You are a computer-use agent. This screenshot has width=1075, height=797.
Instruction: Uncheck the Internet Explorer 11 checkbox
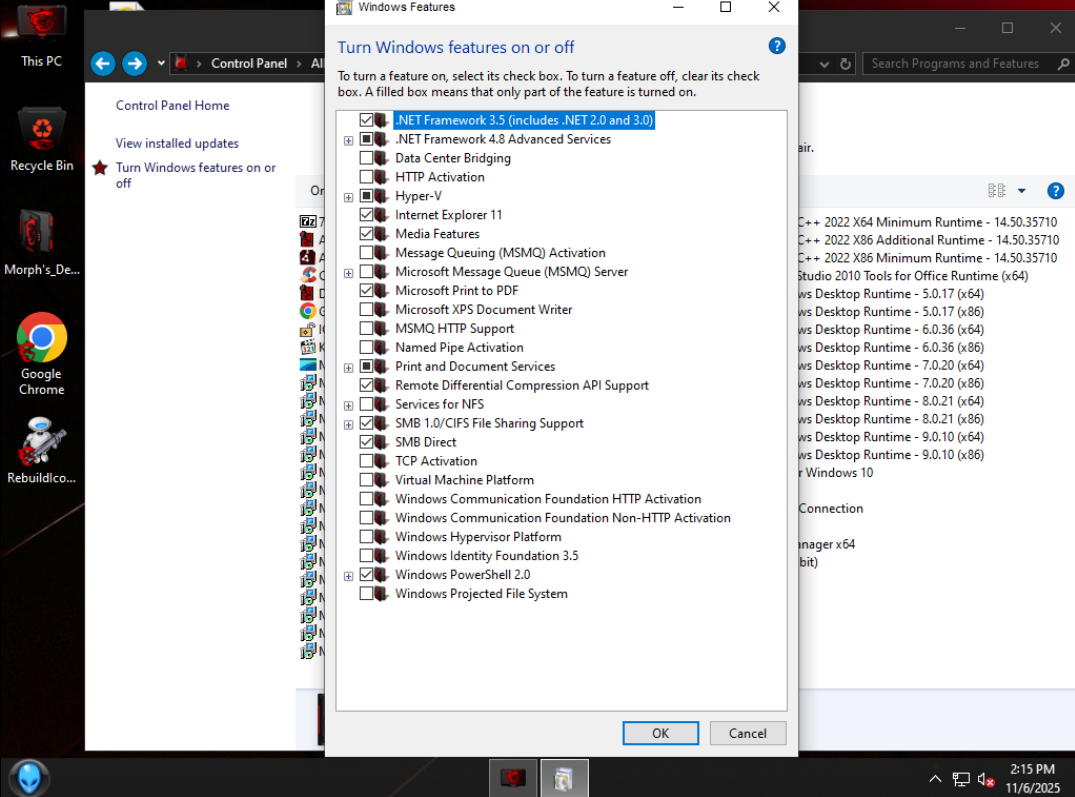click(x=366, y=214)
